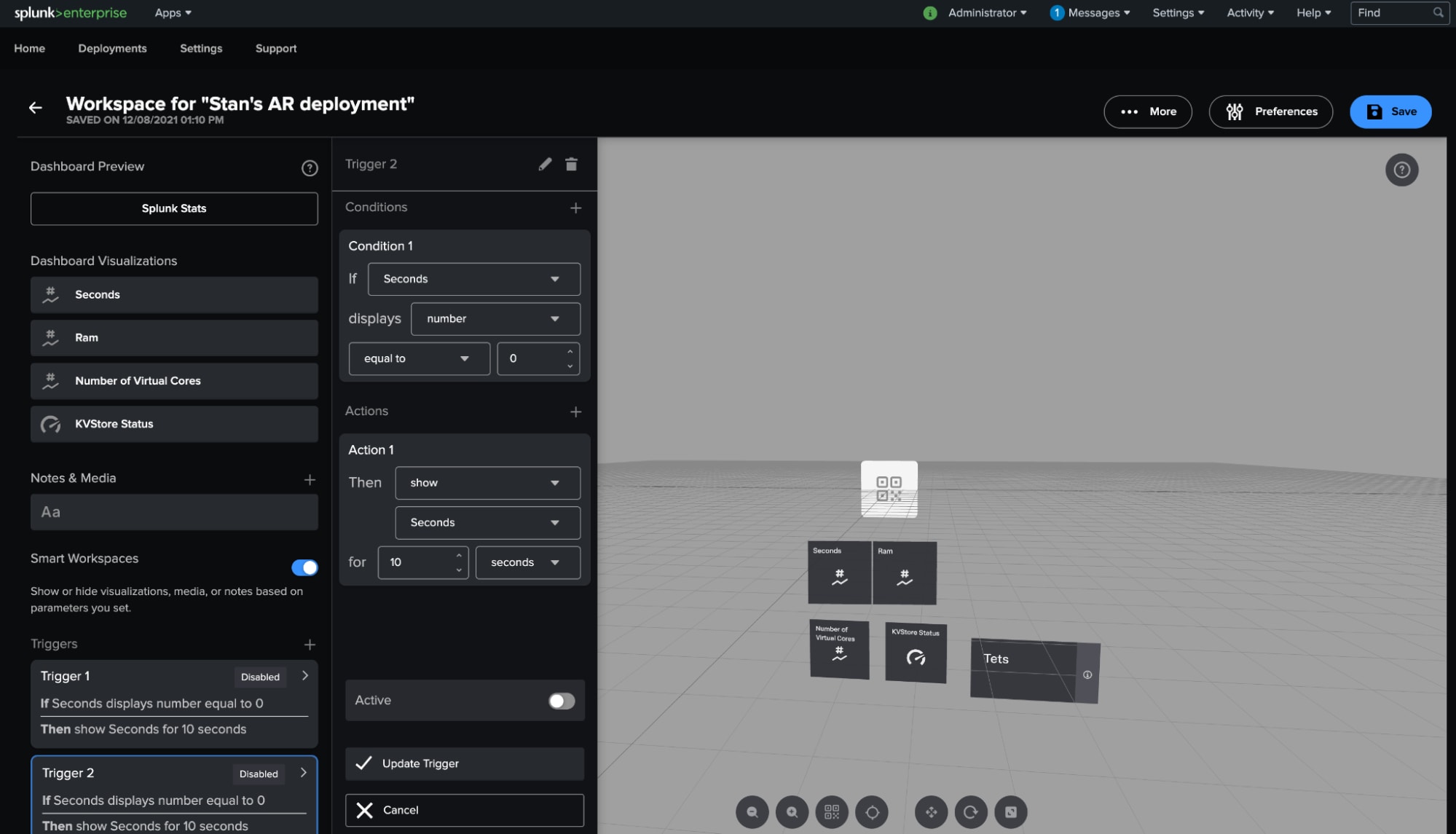The height and width of the screenshot is (834, 1456).
Task: Click the info icon on Tets note
Action: [1087, 675]
